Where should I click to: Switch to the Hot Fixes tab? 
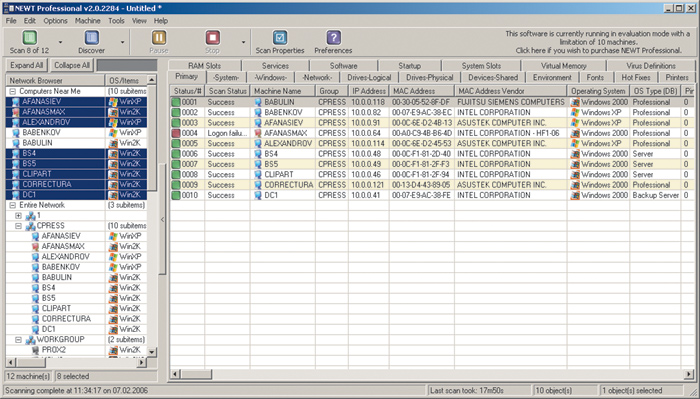(636, 78)
